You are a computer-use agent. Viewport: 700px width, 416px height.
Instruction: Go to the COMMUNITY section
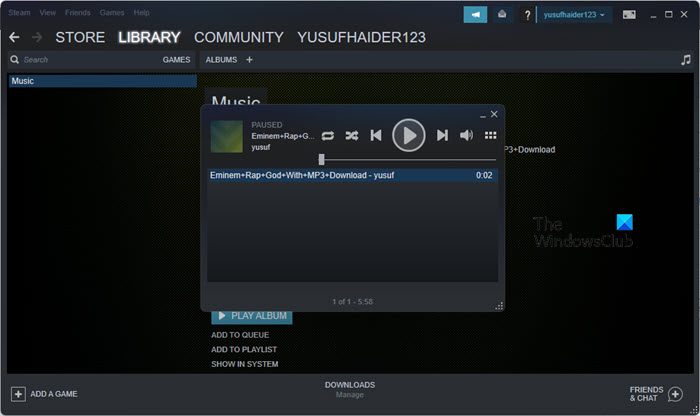click(239, 37)
